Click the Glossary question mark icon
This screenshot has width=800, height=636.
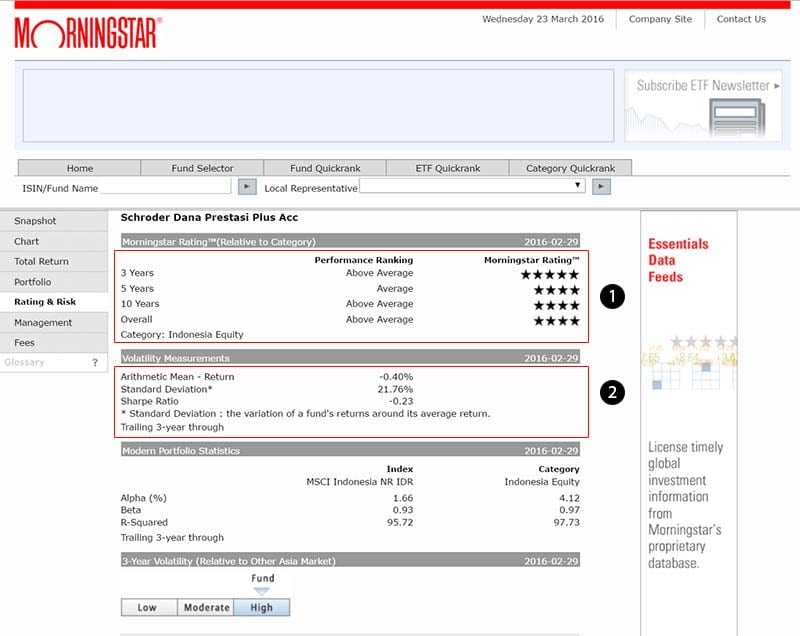click(95, 363)
